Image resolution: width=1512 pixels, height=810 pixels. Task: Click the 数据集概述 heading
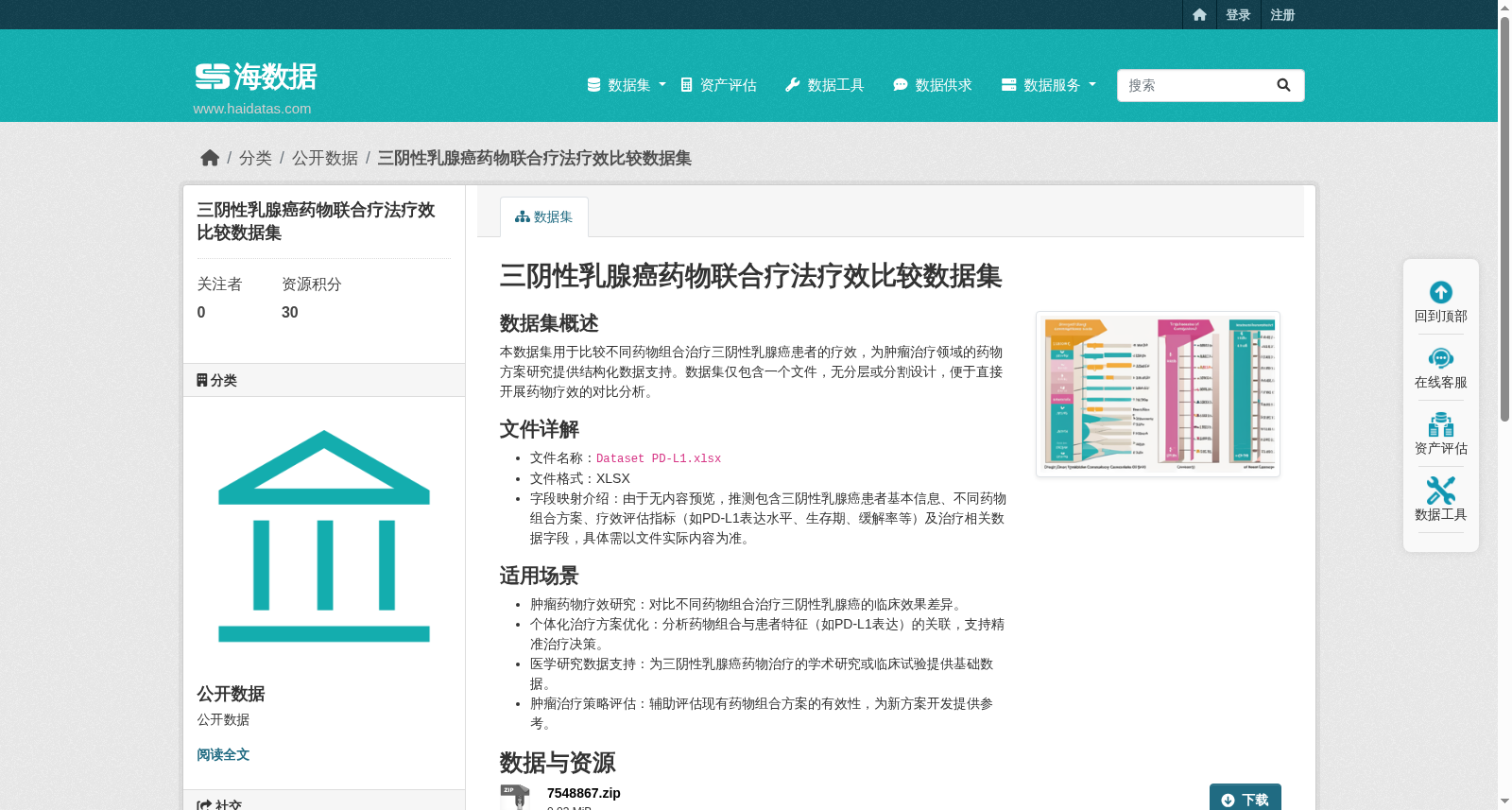coord(549,323)
